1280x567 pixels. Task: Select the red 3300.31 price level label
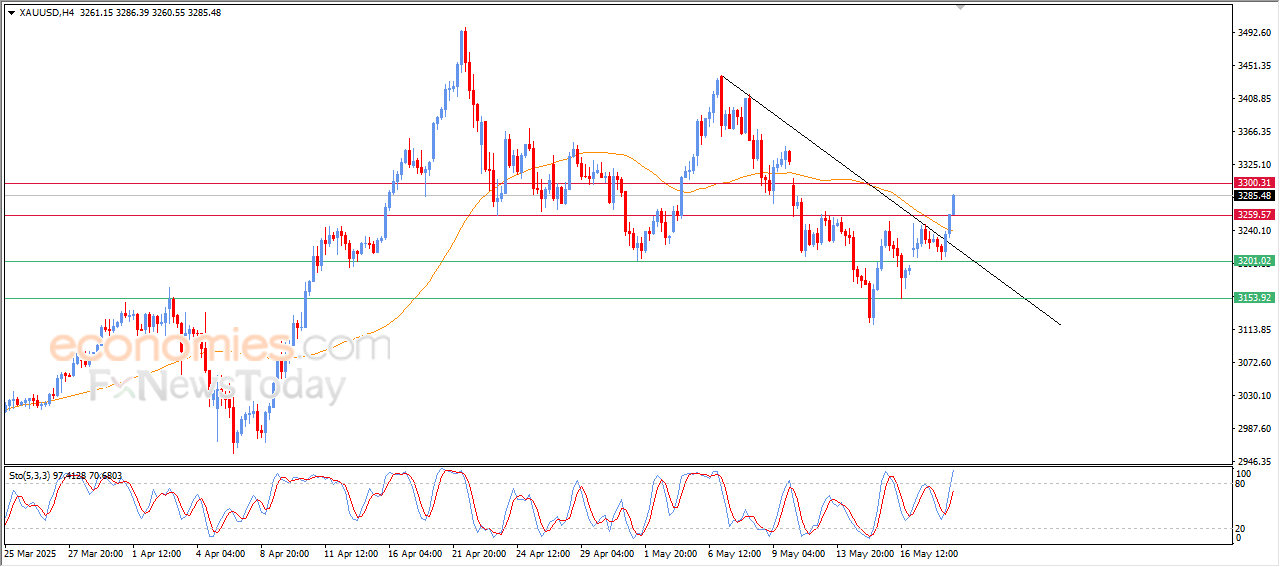[1254, 183]
